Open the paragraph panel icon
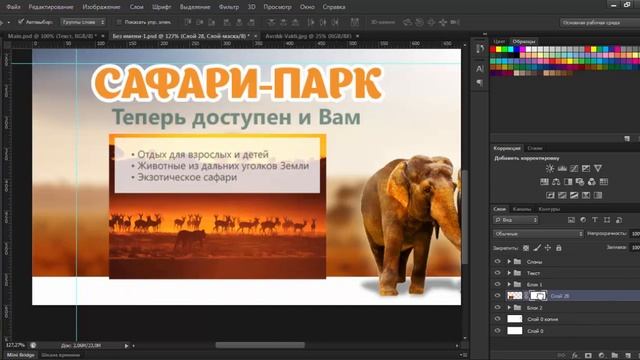Screen dimensions: 640x360 pos(480,83)
